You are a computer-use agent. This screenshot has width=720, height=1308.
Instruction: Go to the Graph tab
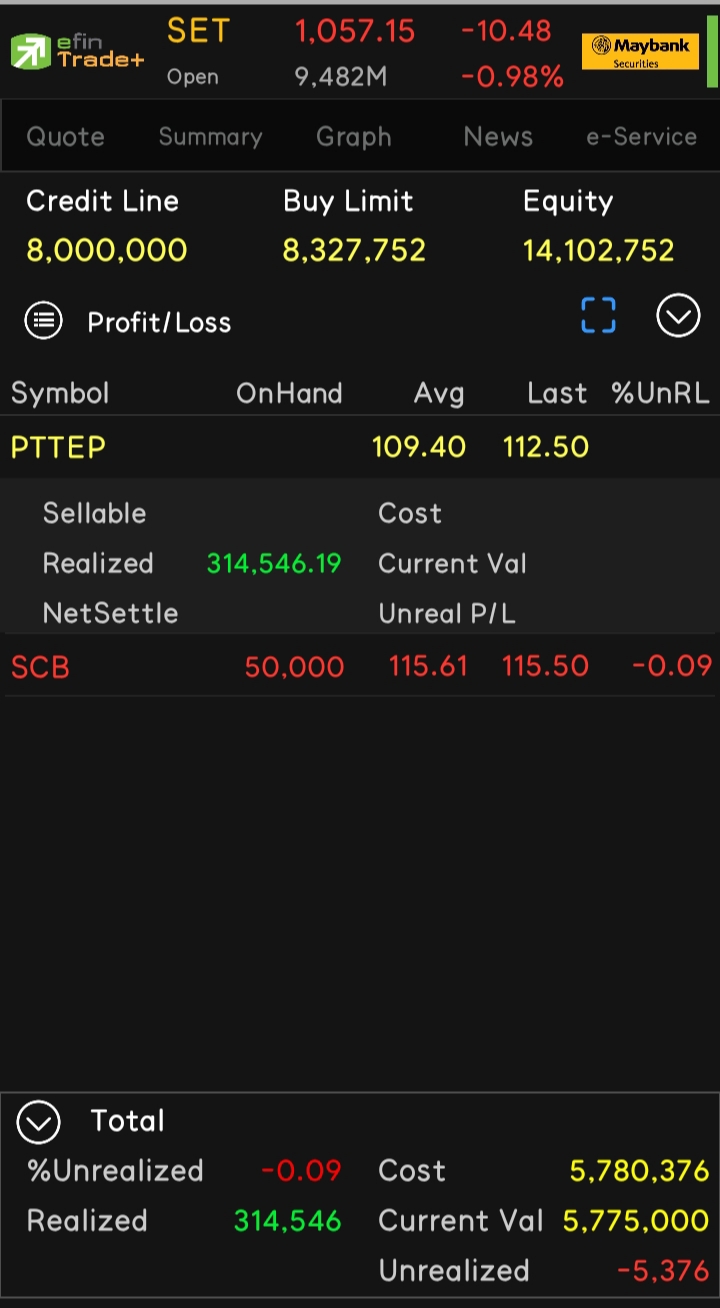point(353,137)
